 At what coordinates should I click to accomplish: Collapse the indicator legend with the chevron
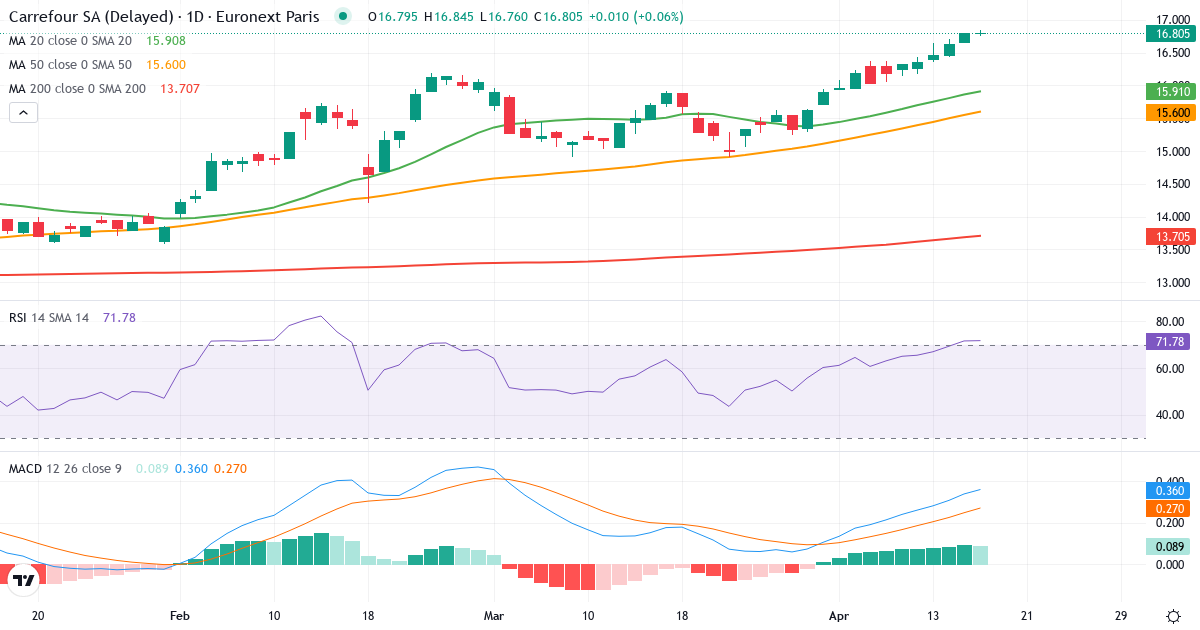(22, 112)
